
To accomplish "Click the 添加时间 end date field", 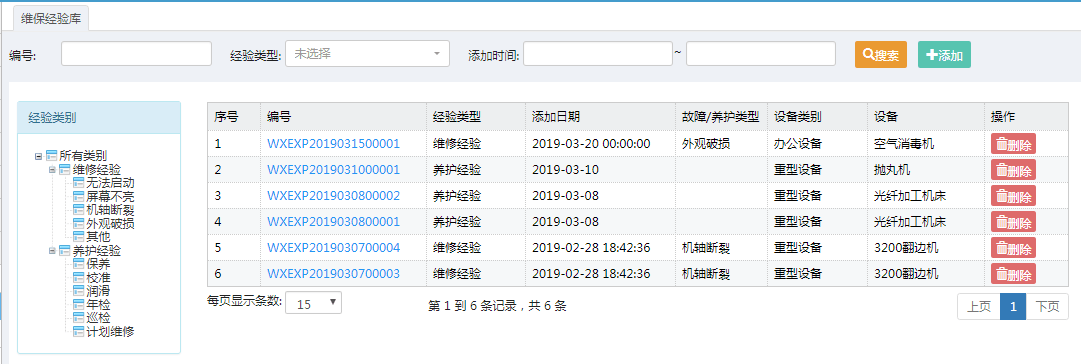I will click(760, 54).
